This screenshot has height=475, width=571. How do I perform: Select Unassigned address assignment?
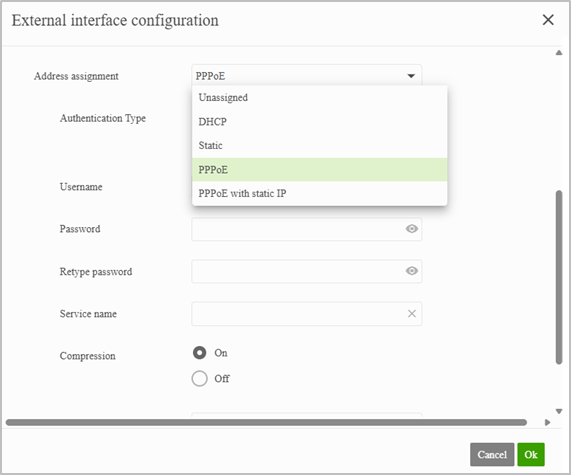320,97
